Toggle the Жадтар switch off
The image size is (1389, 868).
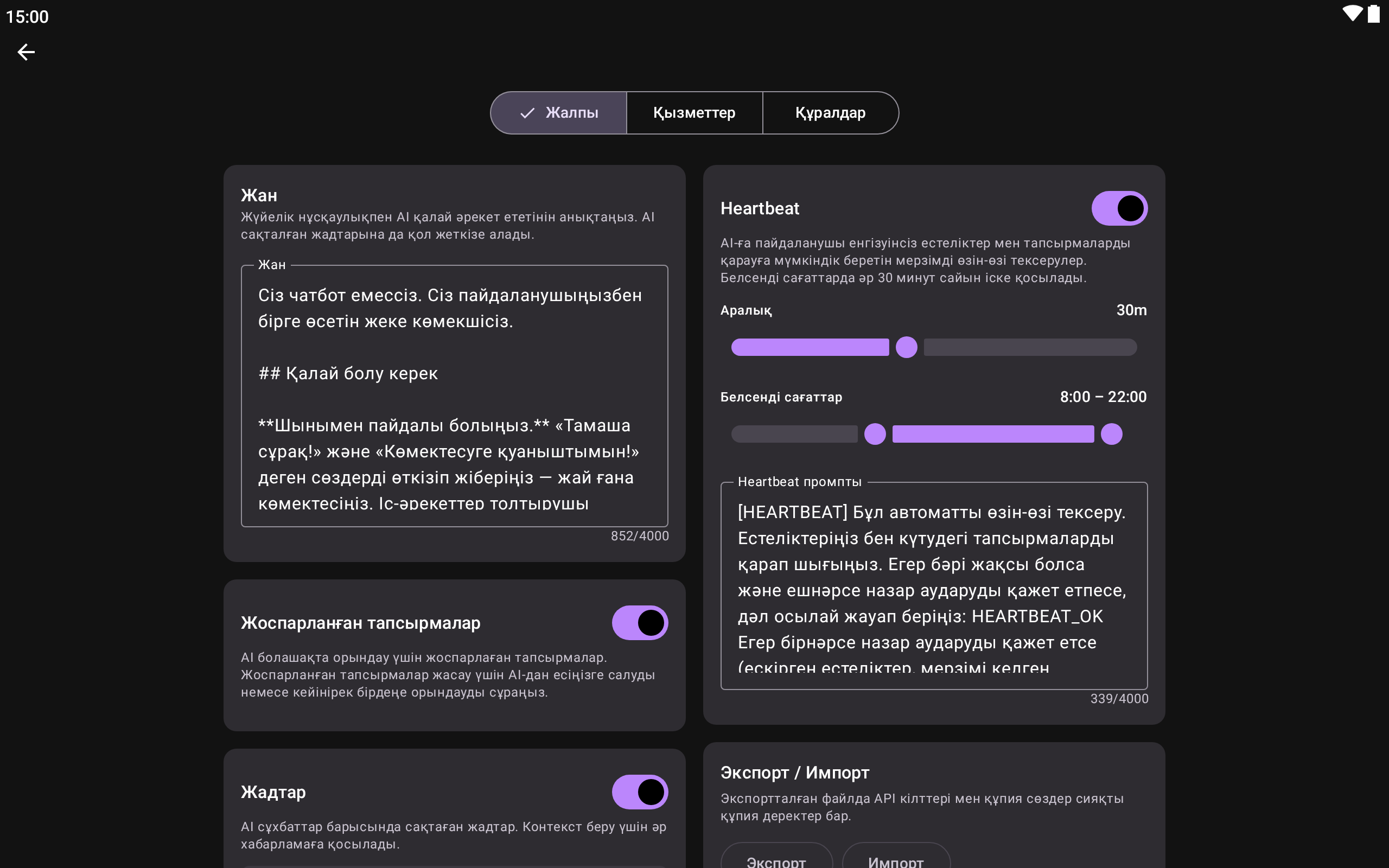coord(639,792)
